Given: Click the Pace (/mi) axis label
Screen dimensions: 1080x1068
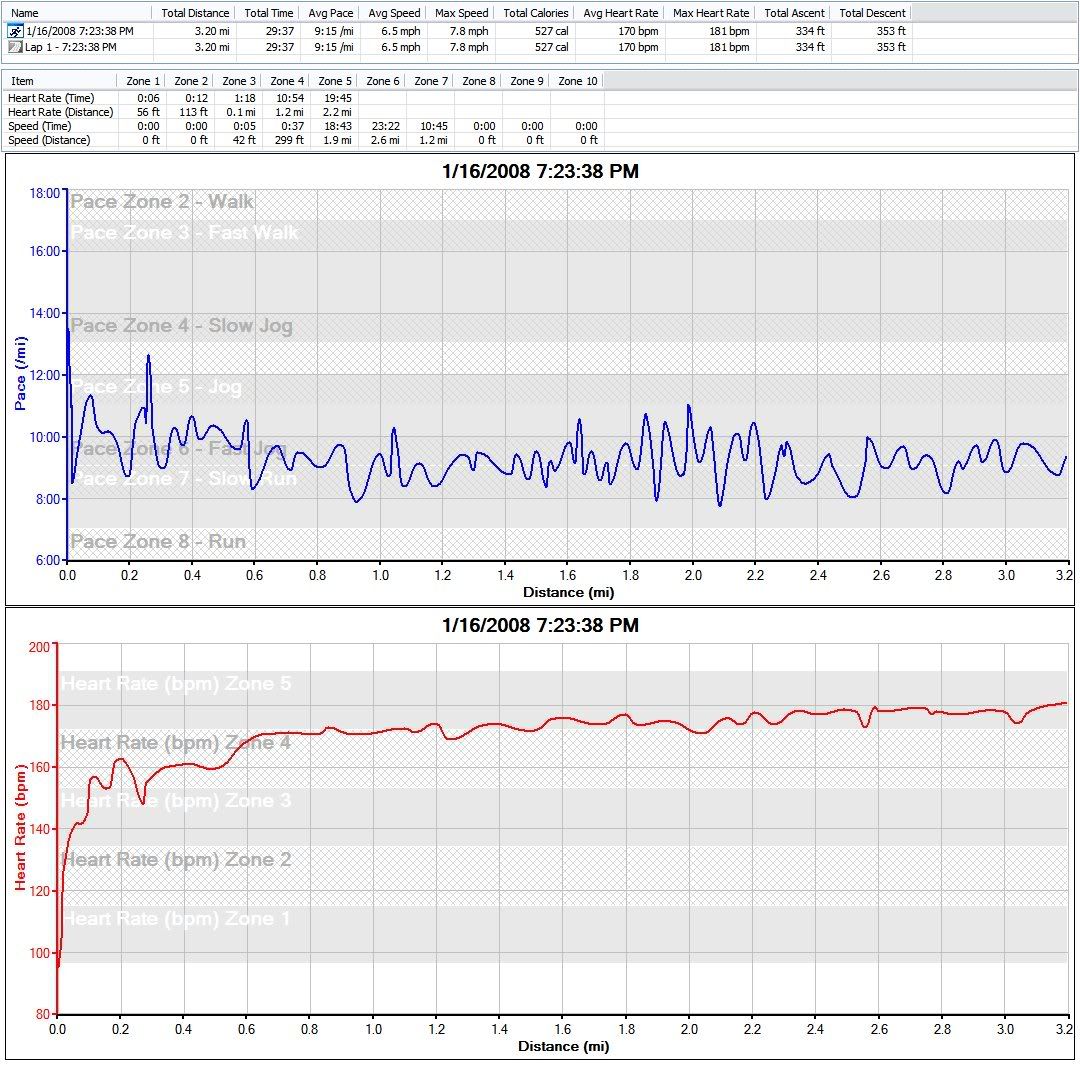Looking at the screenshot, I should [20, 374].
